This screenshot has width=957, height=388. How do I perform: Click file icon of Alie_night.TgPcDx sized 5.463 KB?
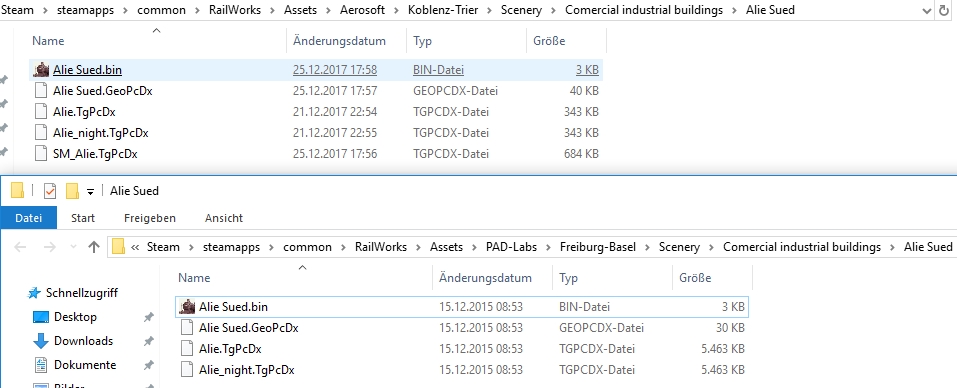click(187, 370)
